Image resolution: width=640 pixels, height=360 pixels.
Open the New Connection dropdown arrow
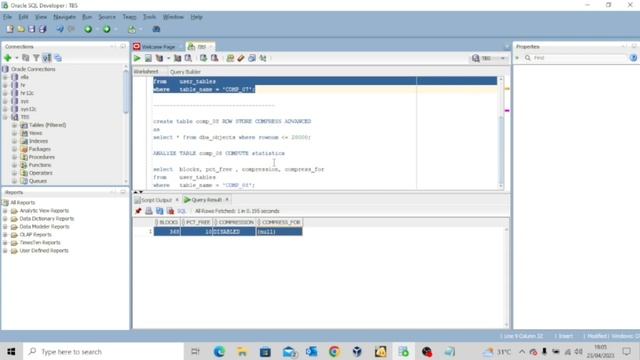point(16,58)
